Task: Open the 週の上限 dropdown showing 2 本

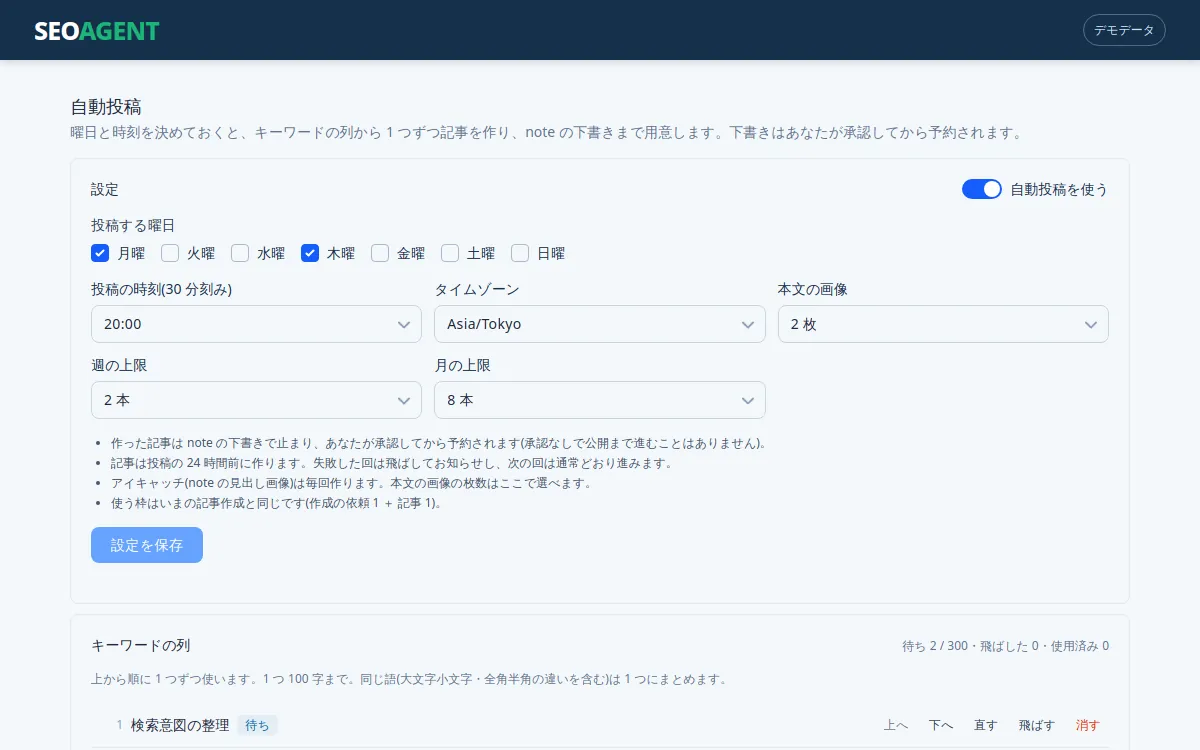Action: point(256,400)
